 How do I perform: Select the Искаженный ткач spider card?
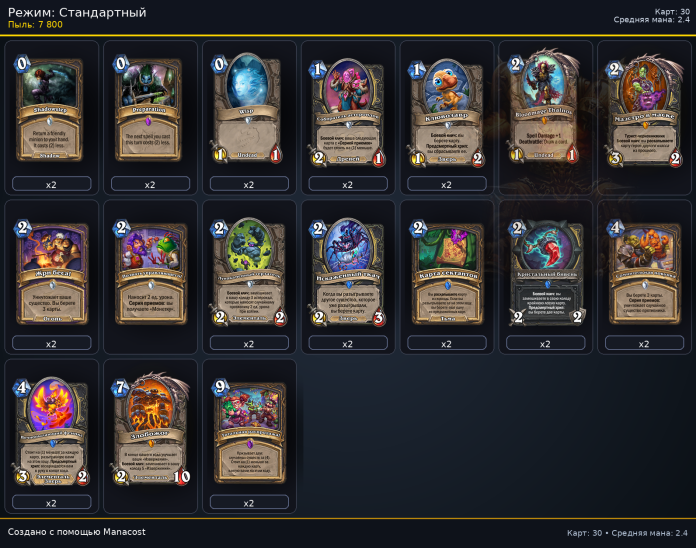(347, 272)
